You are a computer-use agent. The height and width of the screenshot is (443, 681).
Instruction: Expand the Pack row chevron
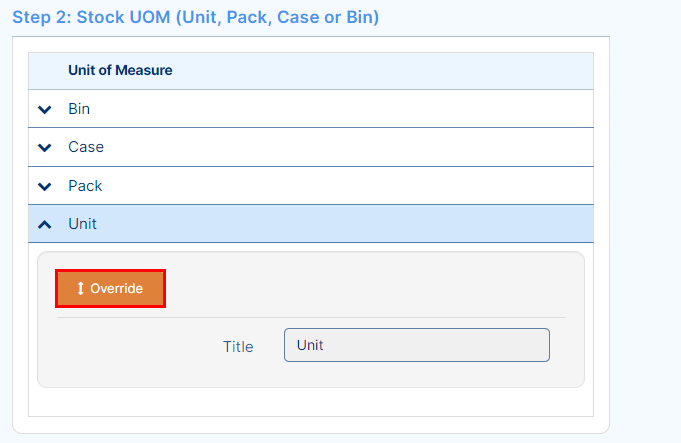pos(45,186)
